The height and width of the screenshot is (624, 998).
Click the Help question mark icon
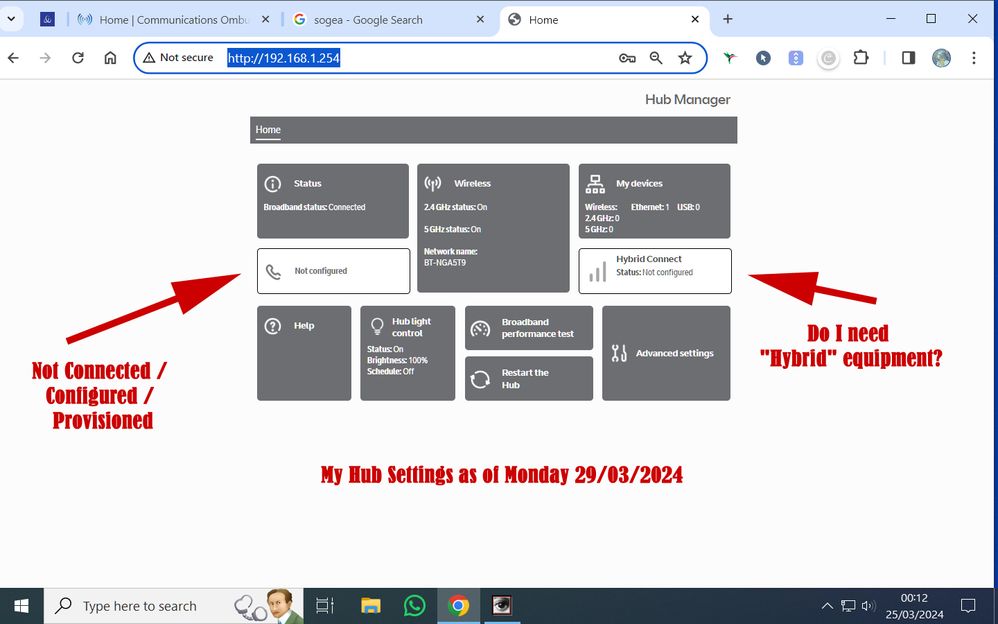click(272, 326)
